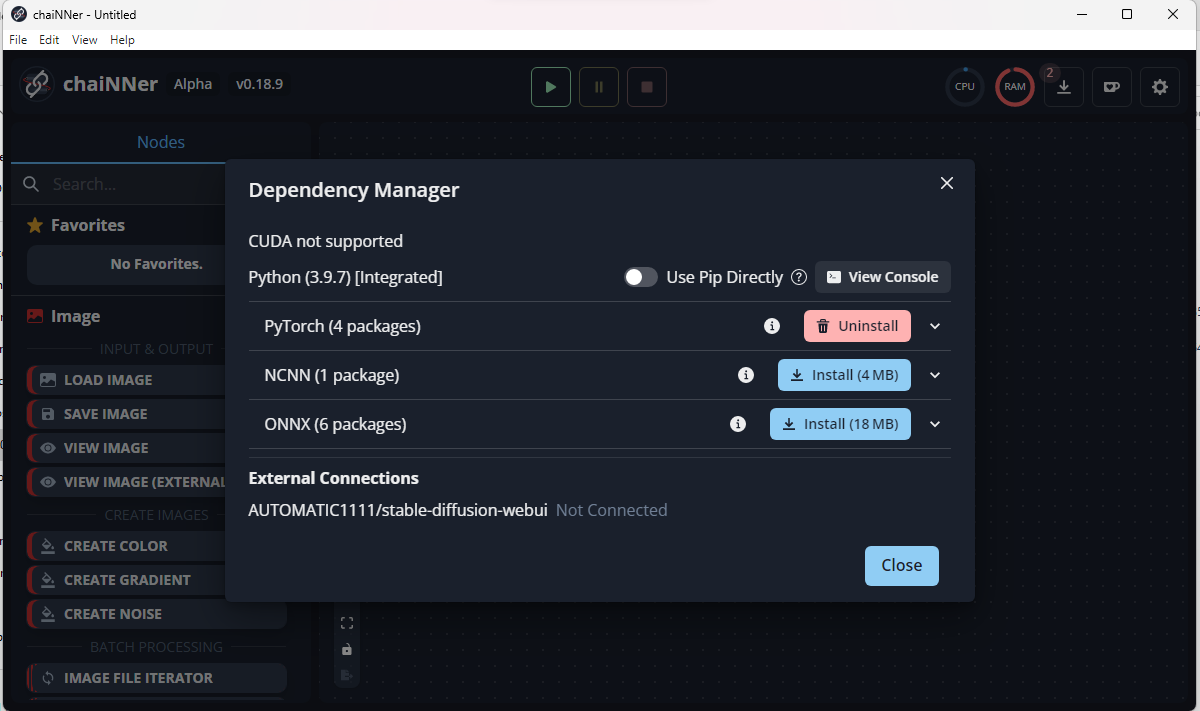
Task: Show PyTorch package info via the info icon
Action: tap(772, 325)
